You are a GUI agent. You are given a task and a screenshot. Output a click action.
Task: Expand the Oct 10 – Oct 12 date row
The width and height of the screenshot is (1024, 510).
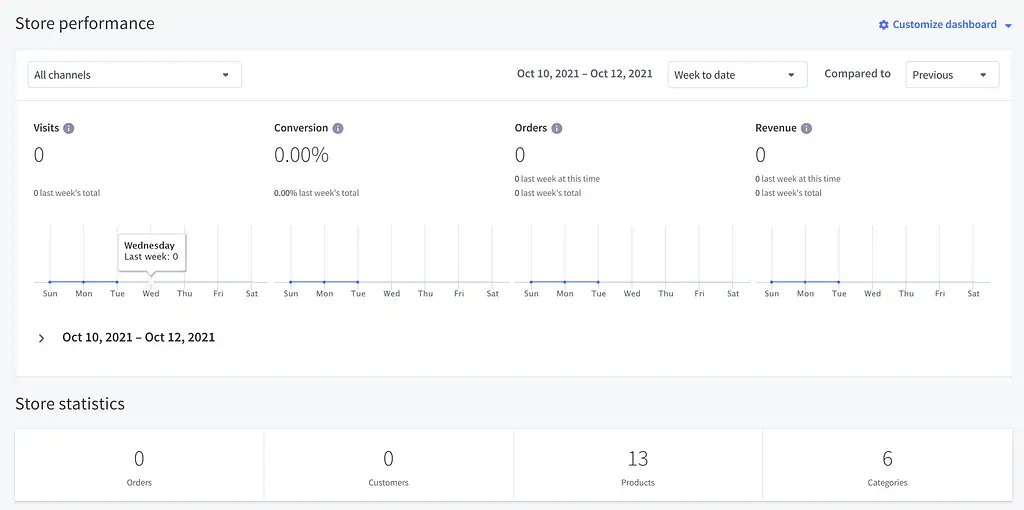pos(42,338)
